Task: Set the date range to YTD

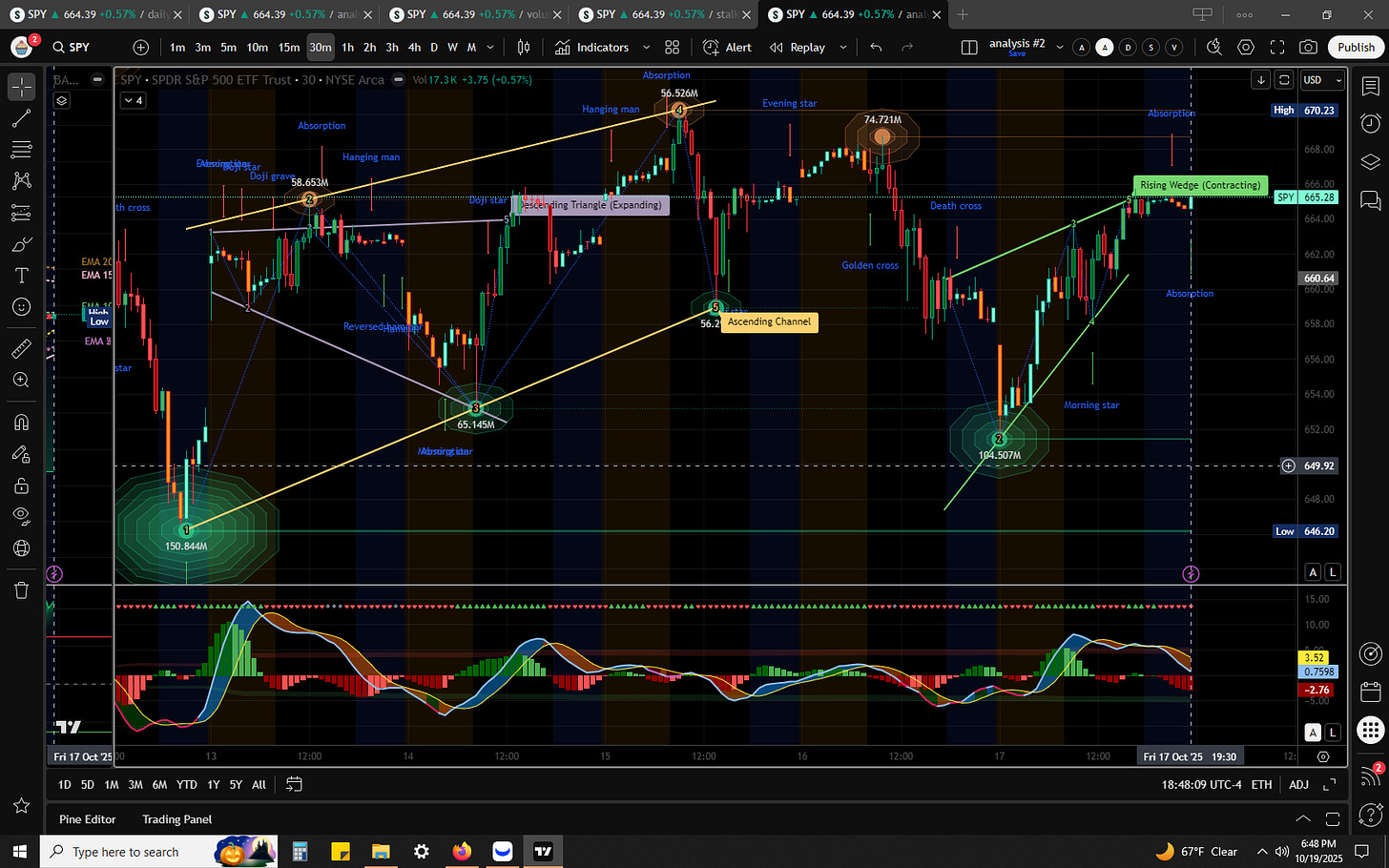Action: click(x=187, y=784)
